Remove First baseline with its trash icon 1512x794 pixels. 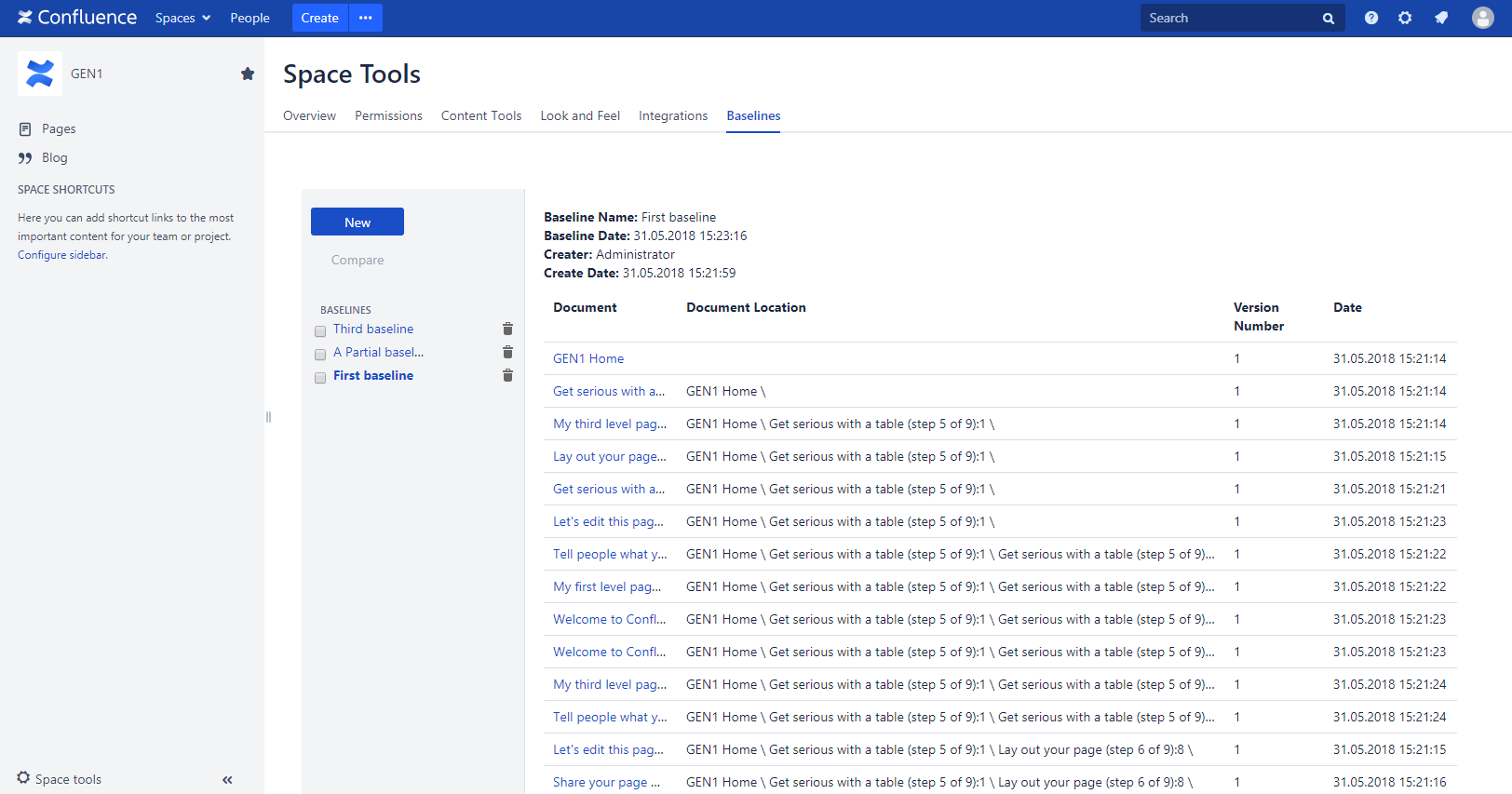507,375
